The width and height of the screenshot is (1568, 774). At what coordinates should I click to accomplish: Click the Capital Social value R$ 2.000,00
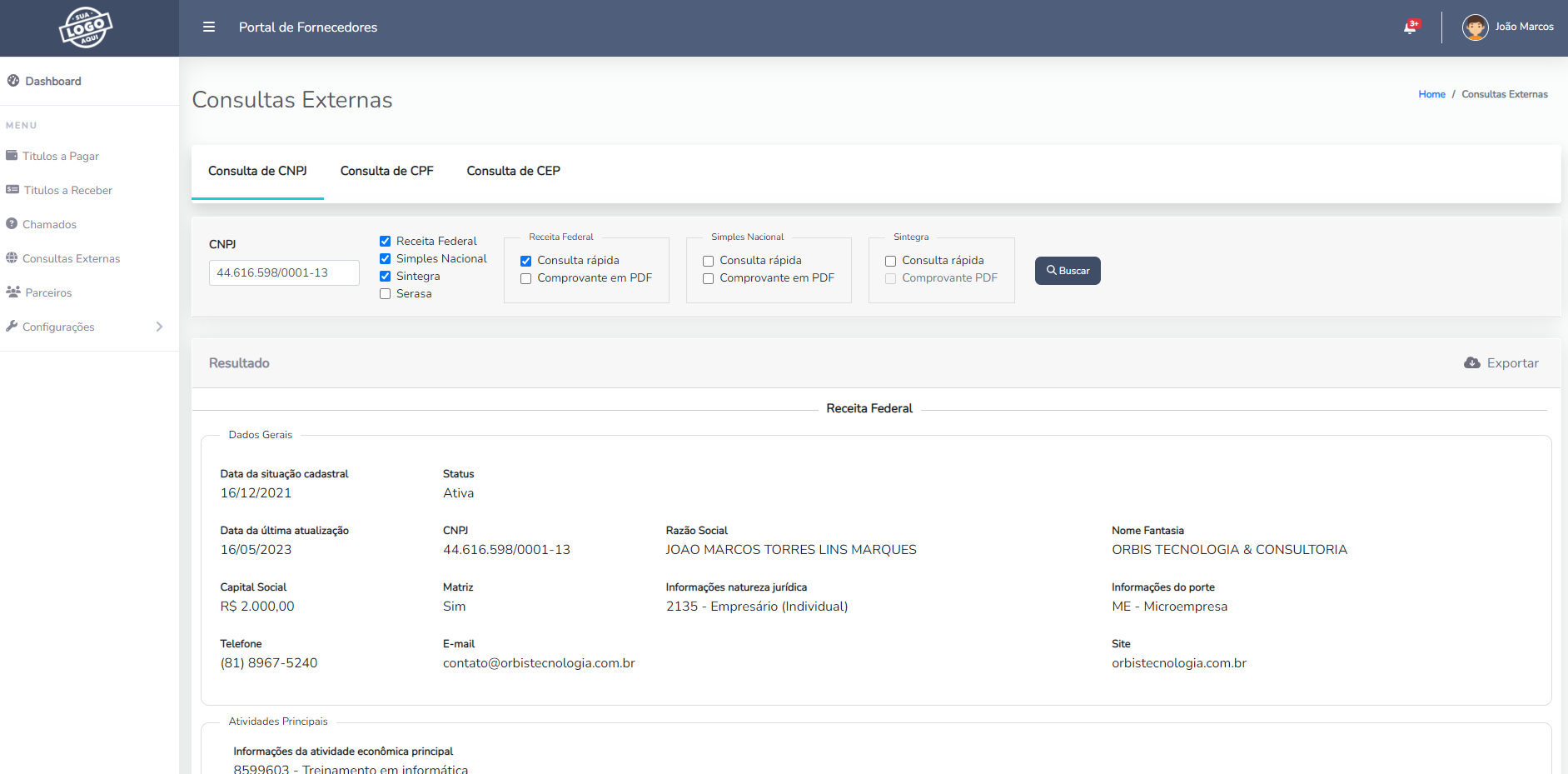[x=257, y=607]
